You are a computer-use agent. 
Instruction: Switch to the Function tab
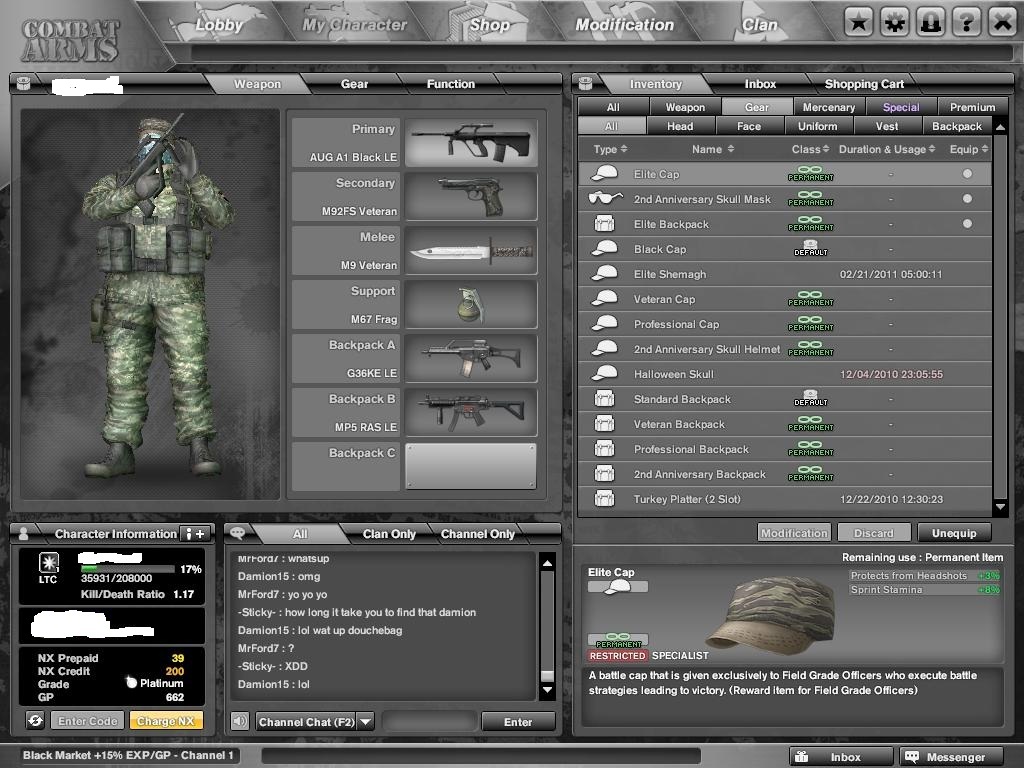pyautogui.click(x=451, y=84)
